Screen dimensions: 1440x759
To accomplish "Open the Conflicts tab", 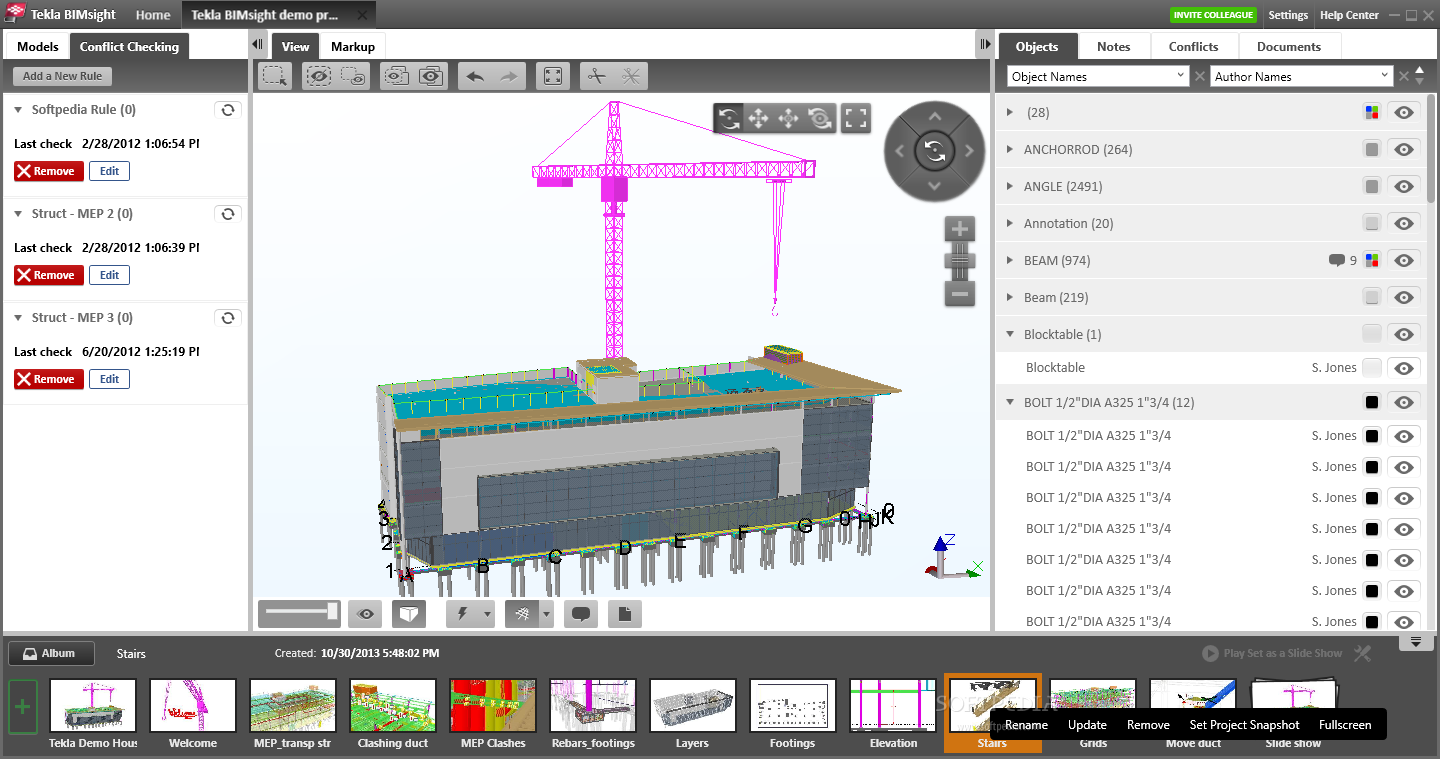I will tap(1194, 47).
